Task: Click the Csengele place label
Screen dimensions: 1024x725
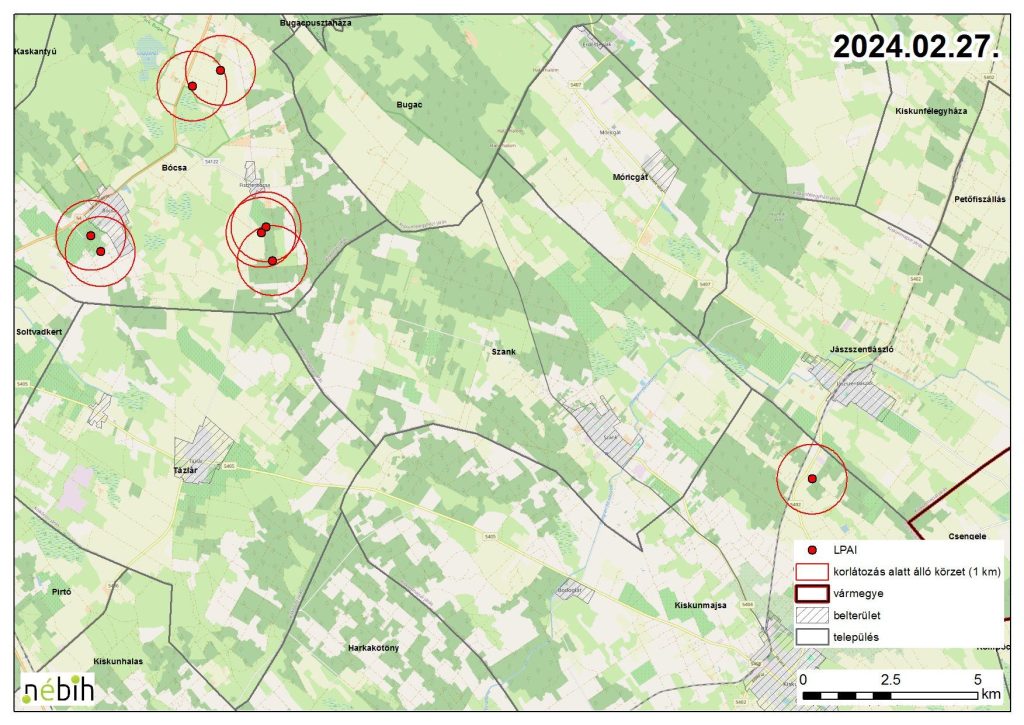Action: point(967,536)
